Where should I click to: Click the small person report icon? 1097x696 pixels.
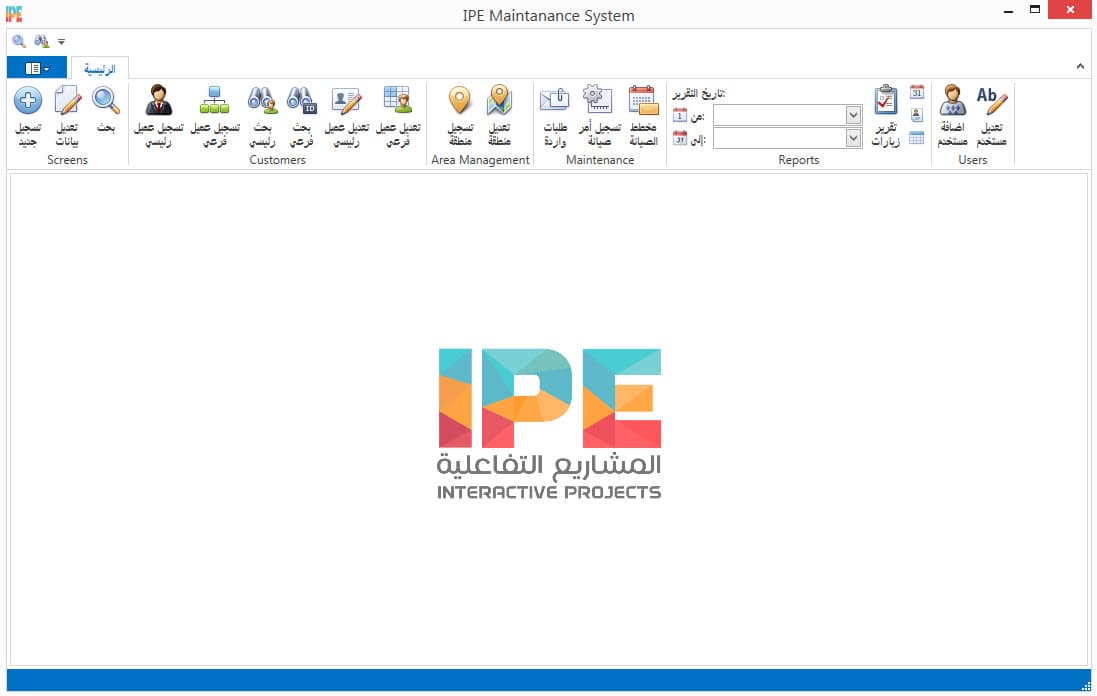[x=916, y=115]
